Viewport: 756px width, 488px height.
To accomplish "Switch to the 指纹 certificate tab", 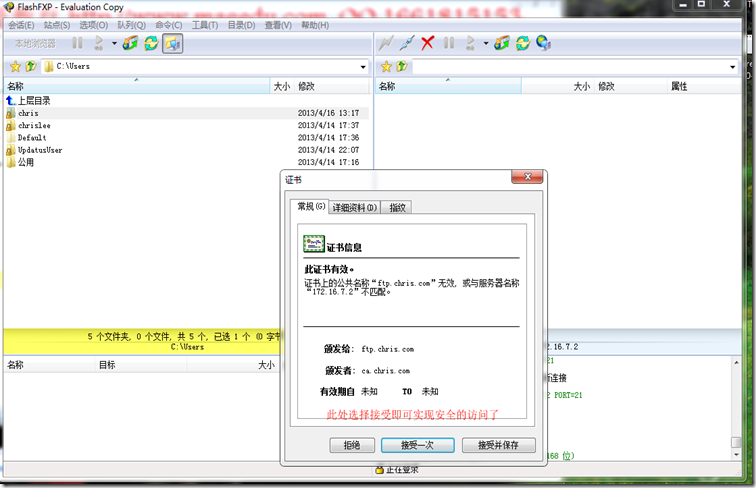I will (397, 207).
